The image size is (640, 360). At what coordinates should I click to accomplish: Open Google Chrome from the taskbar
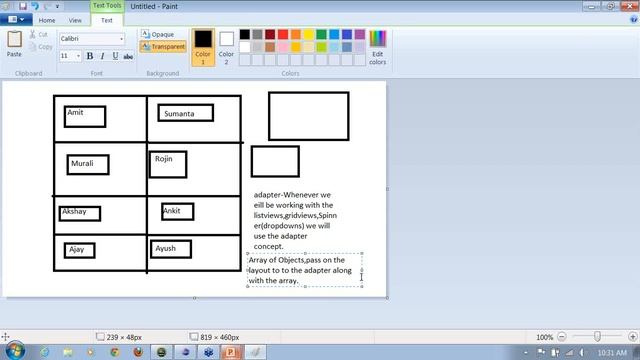(x=115, y=352)
